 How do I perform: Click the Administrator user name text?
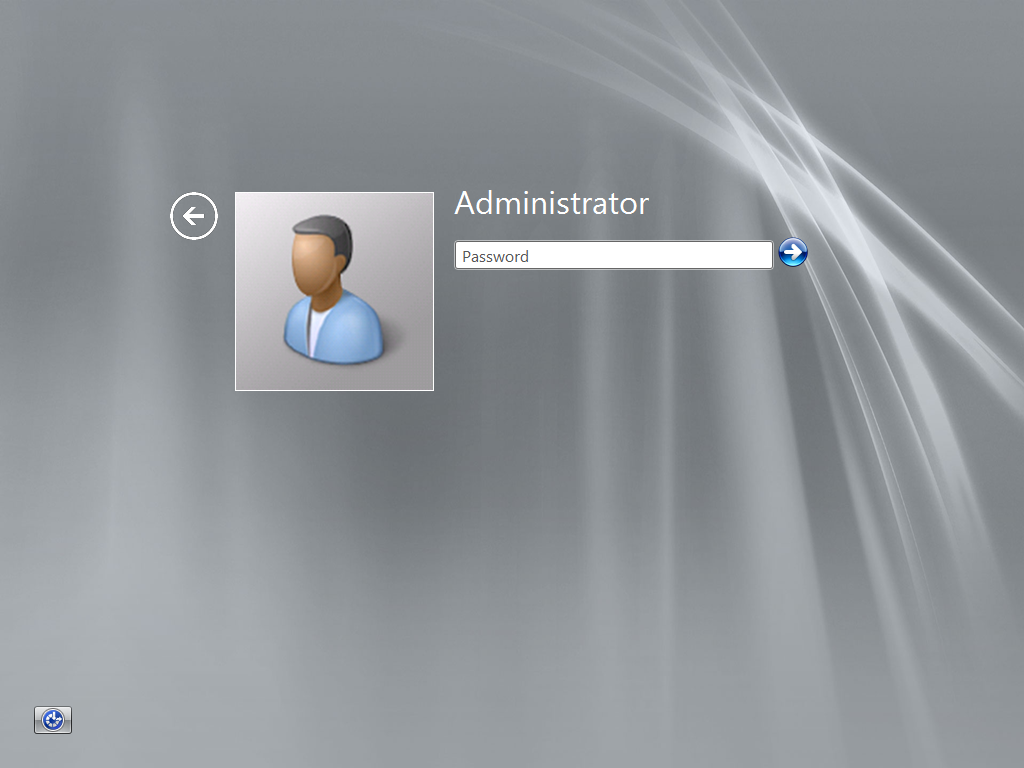pos(552,203)
